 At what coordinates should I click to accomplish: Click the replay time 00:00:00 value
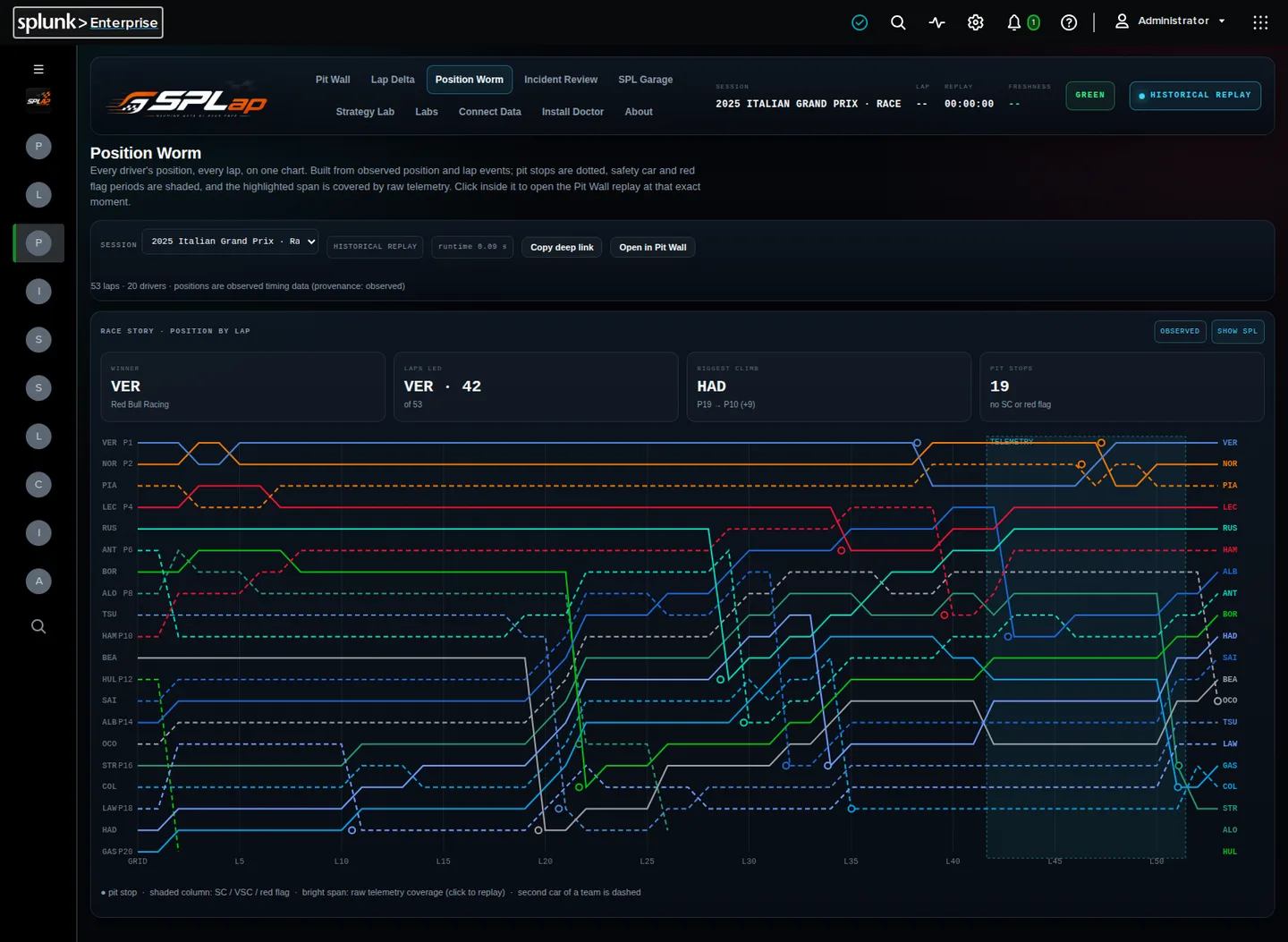tap(969, 104)
